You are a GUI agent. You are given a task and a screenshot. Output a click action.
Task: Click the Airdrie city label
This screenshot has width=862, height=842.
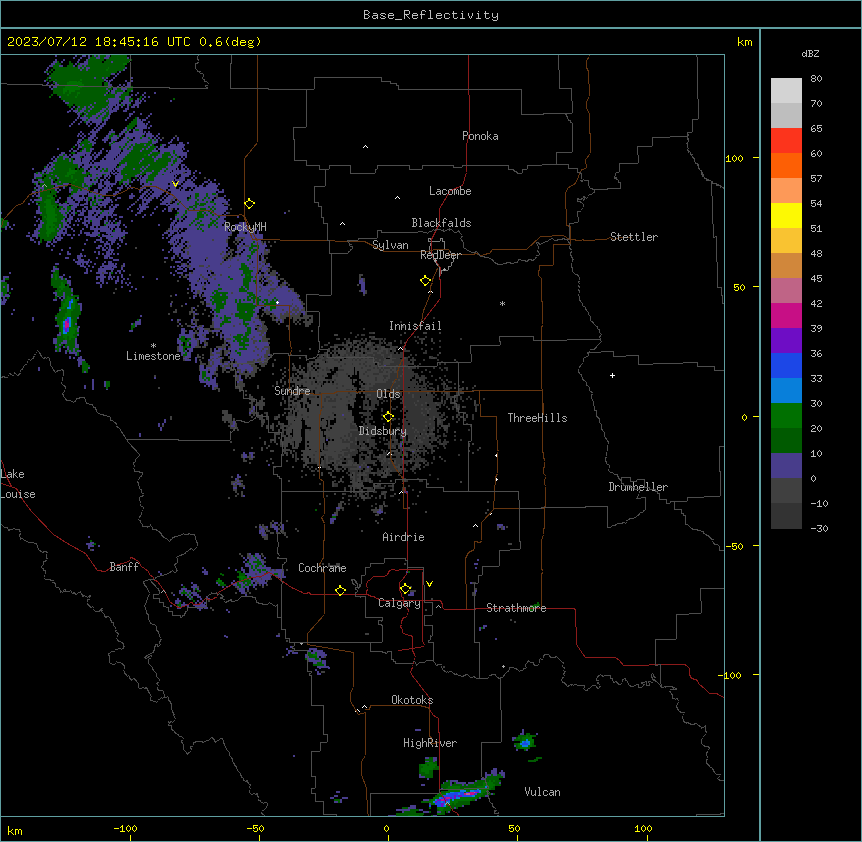click(403, 537)
